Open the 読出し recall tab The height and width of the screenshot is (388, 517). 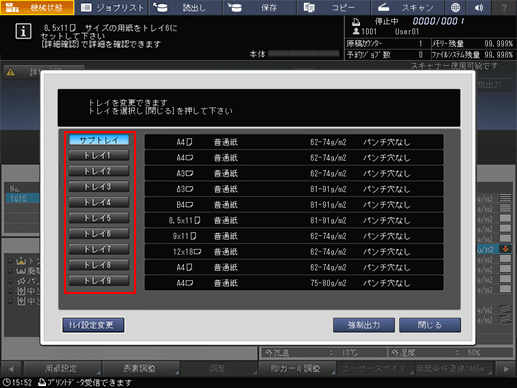(x=186, y=7)
